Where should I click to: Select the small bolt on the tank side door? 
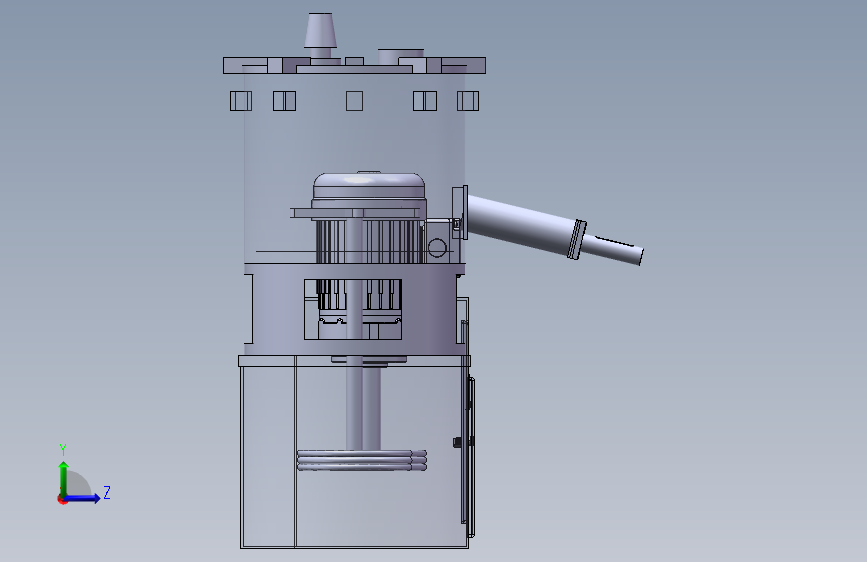(x=457, y=442)
